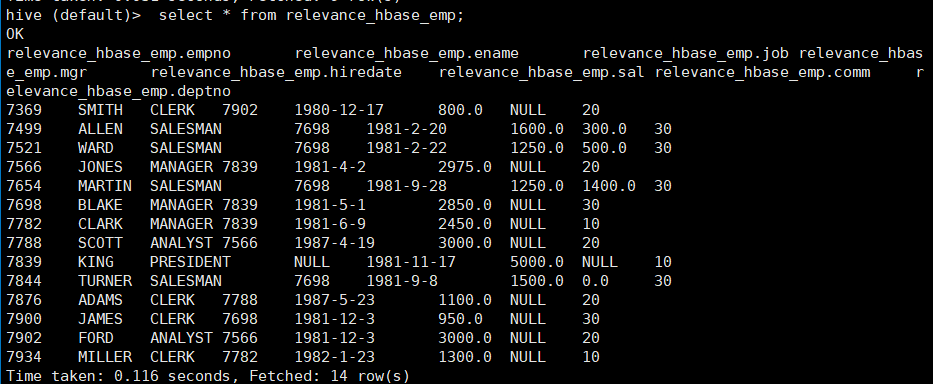Click the name KING
933x384 pixels.
(96, 263)
